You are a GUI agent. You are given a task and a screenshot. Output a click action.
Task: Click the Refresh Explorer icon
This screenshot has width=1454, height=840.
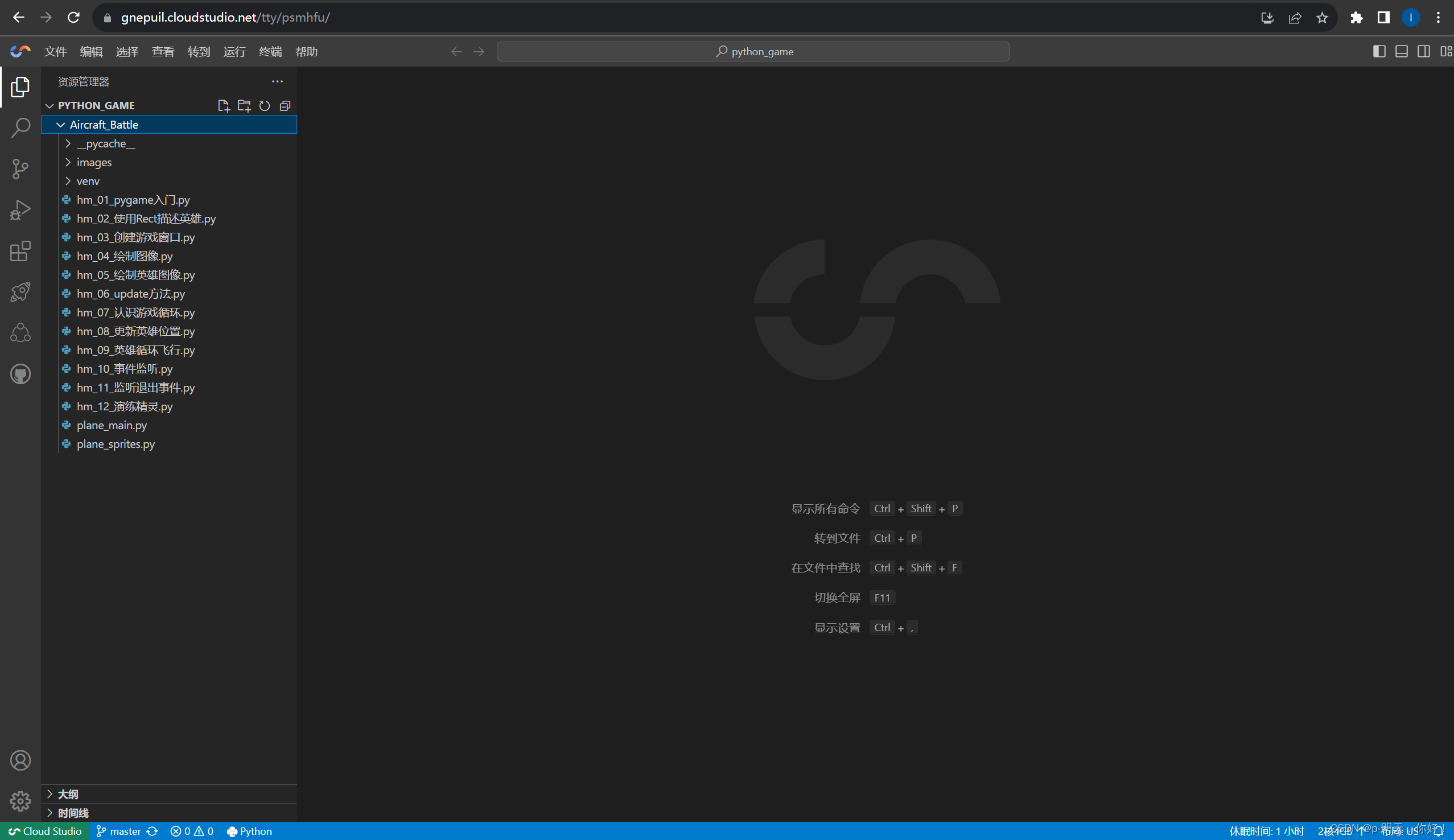tap(264, 105)
